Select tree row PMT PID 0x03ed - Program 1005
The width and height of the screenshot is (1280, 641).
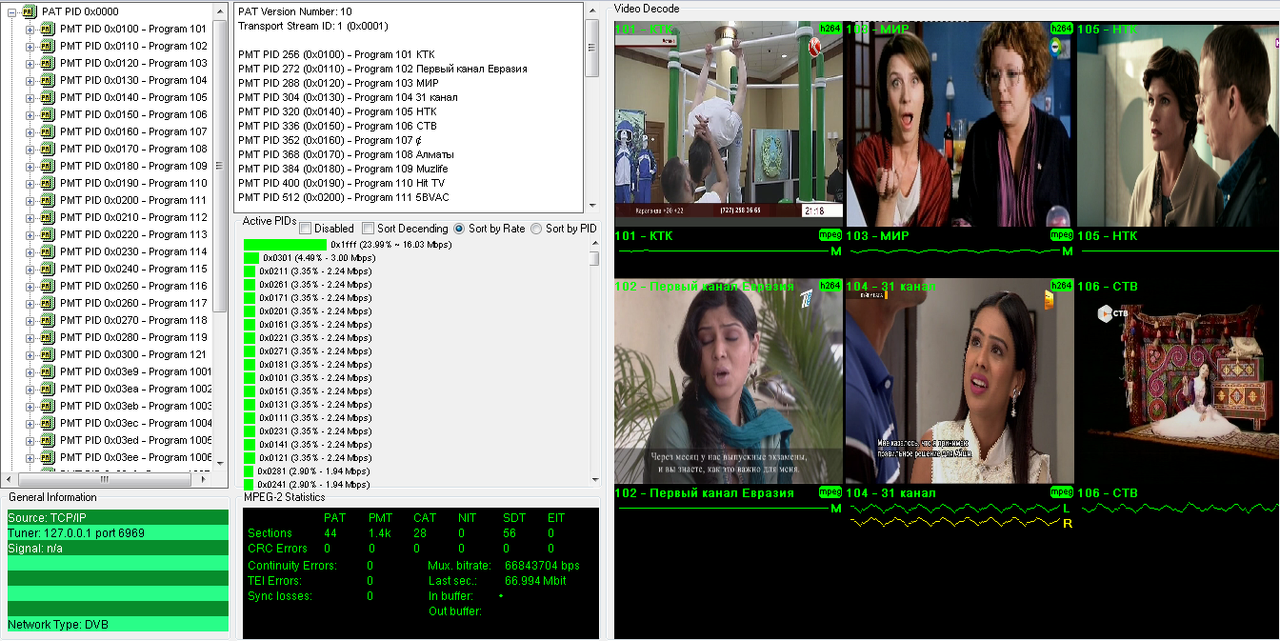[136, 440]
